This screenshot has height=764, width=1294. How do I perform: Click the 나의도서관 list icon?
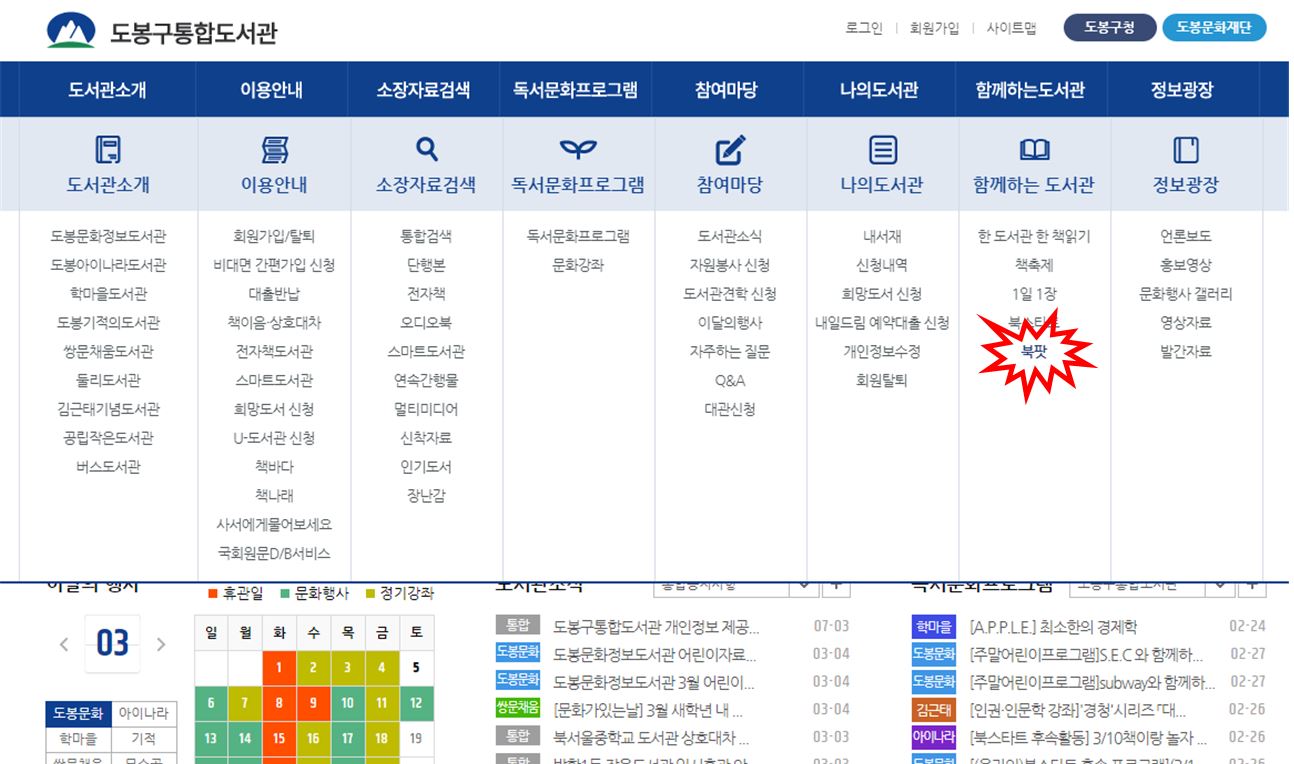[882, 150]
